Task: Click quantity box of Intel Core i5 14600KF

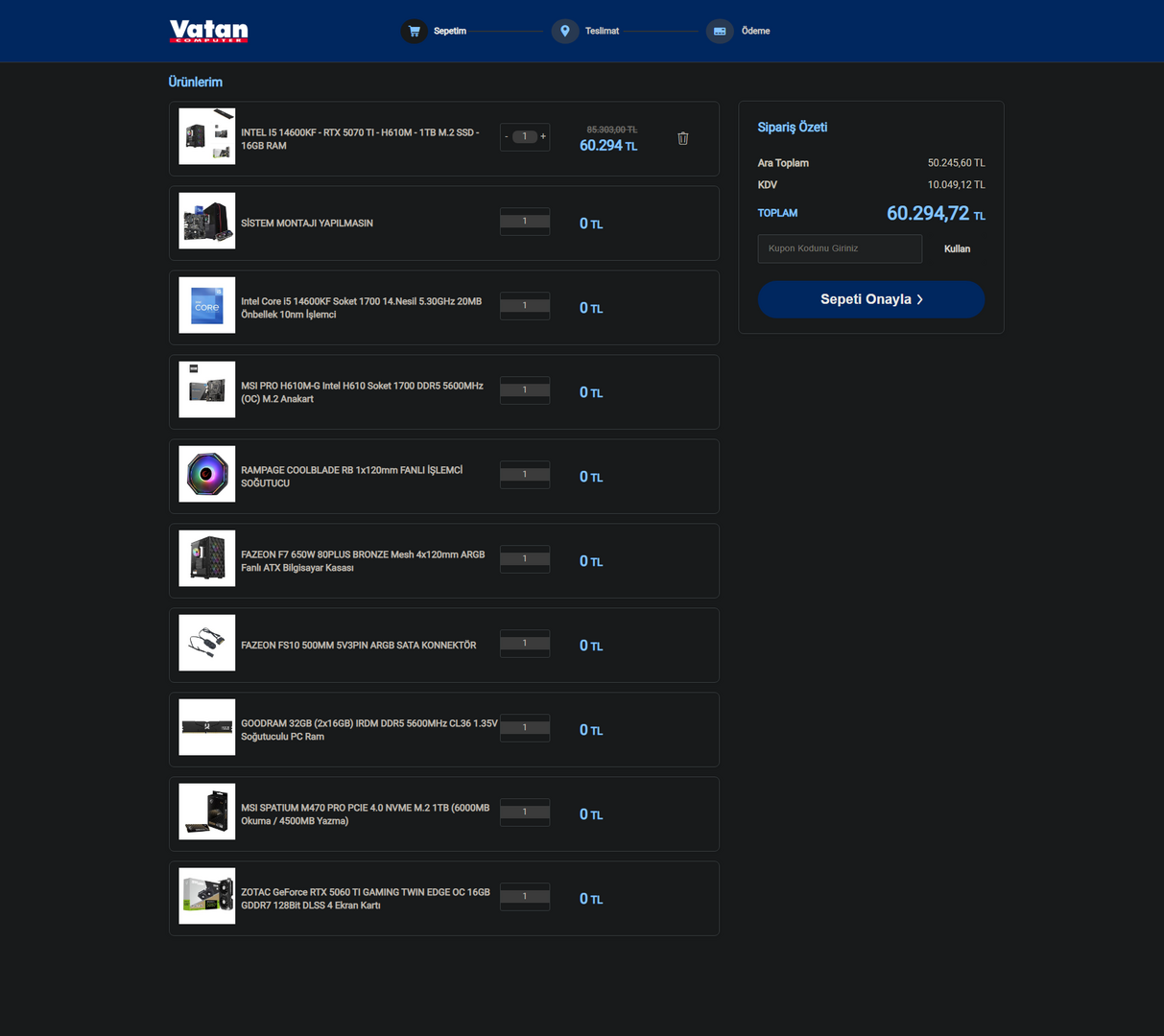Action: (525, 306)
